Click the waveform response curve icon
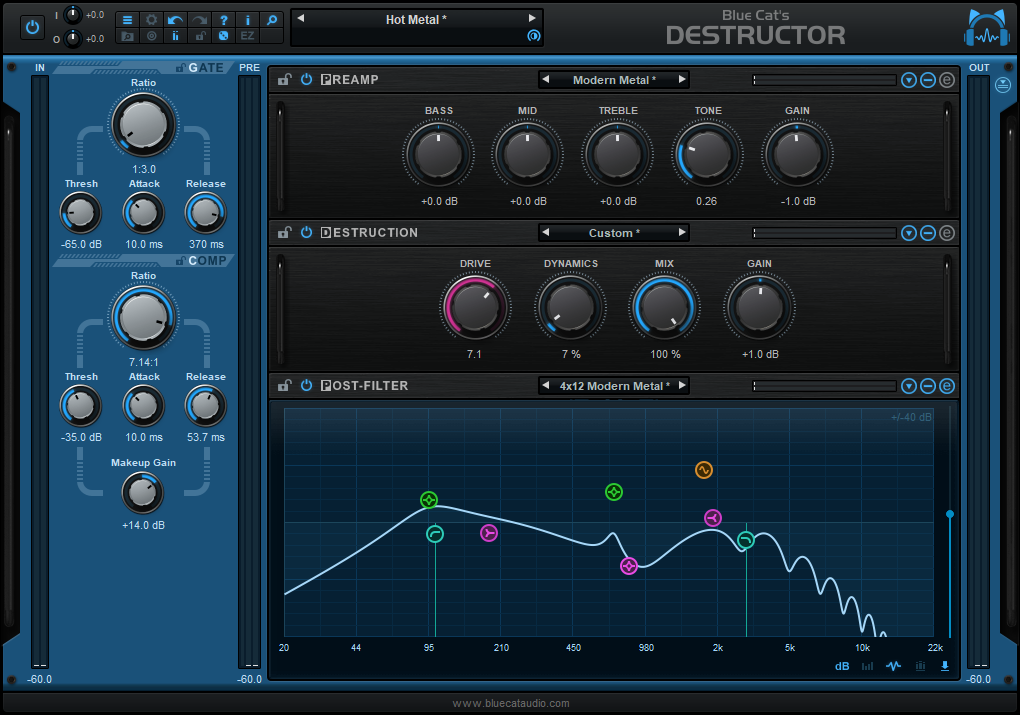1020x715 pixels. [x=893, y=666]
